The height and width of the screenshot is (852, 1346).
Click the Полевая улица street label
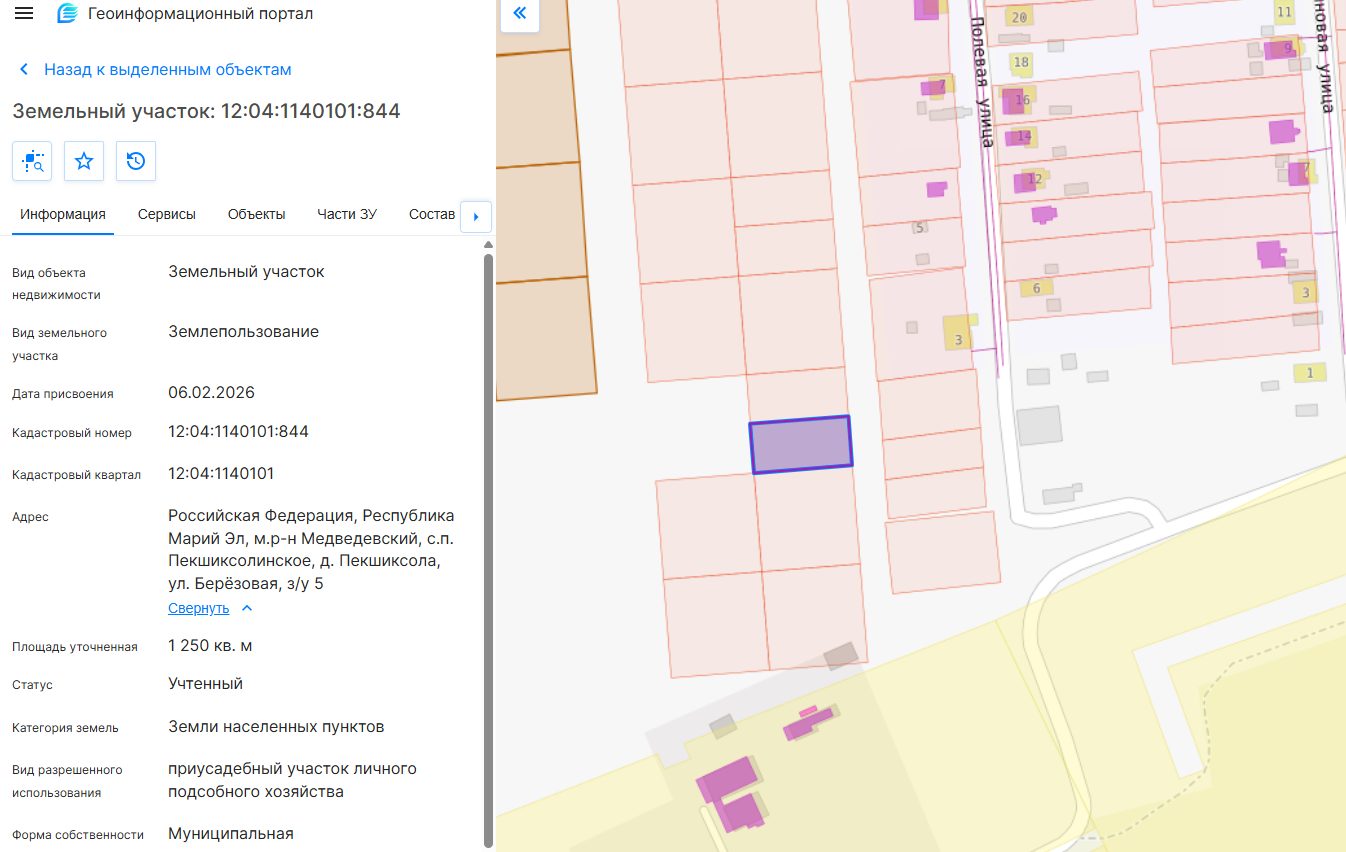[x=982, y=82]
